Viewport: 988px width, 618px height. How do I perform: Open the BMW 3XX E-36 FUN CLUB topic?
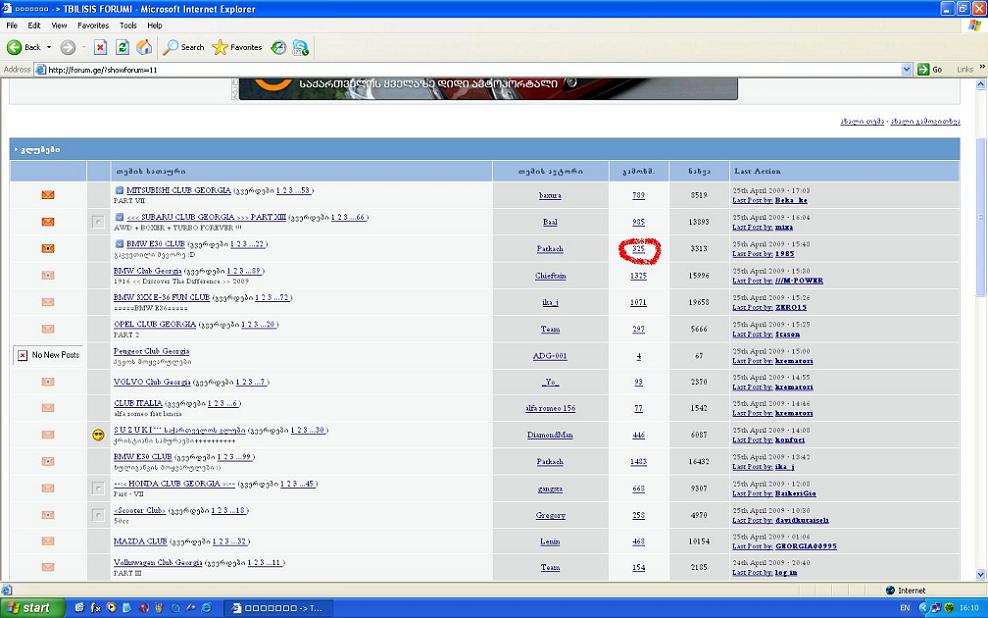pyautogui.click(x=161, y=297)
